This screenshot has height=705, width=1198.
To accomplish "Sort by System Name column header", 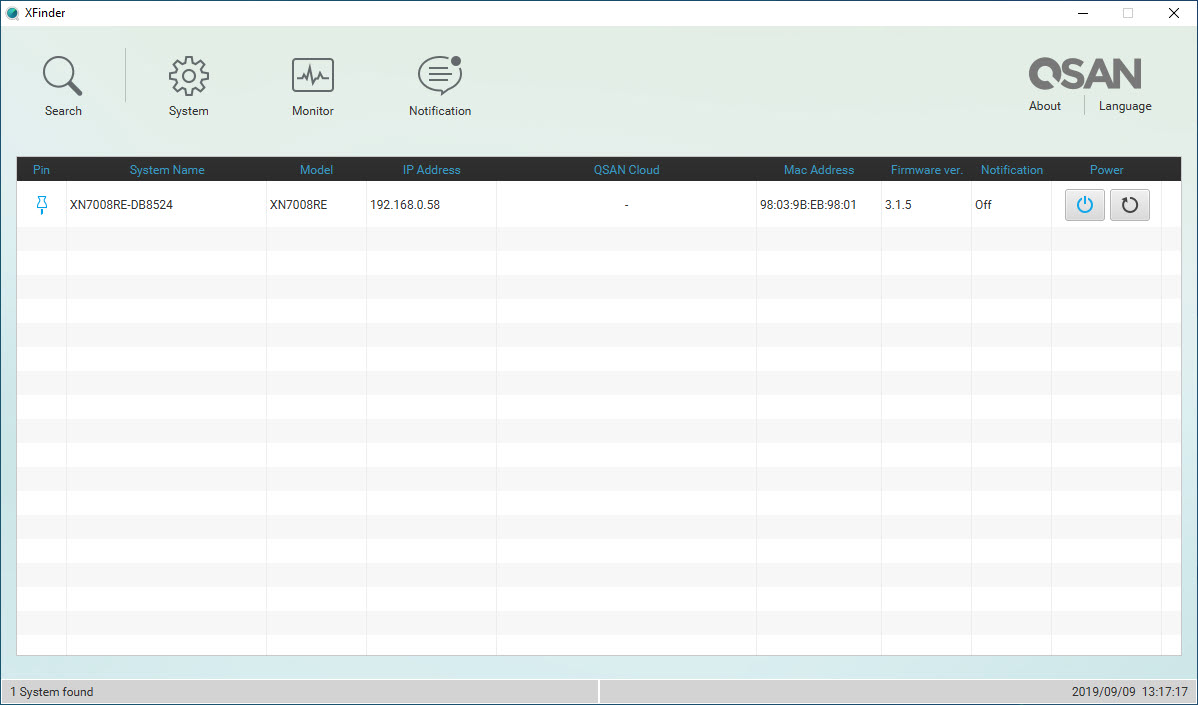I will (x=167, y=170).
